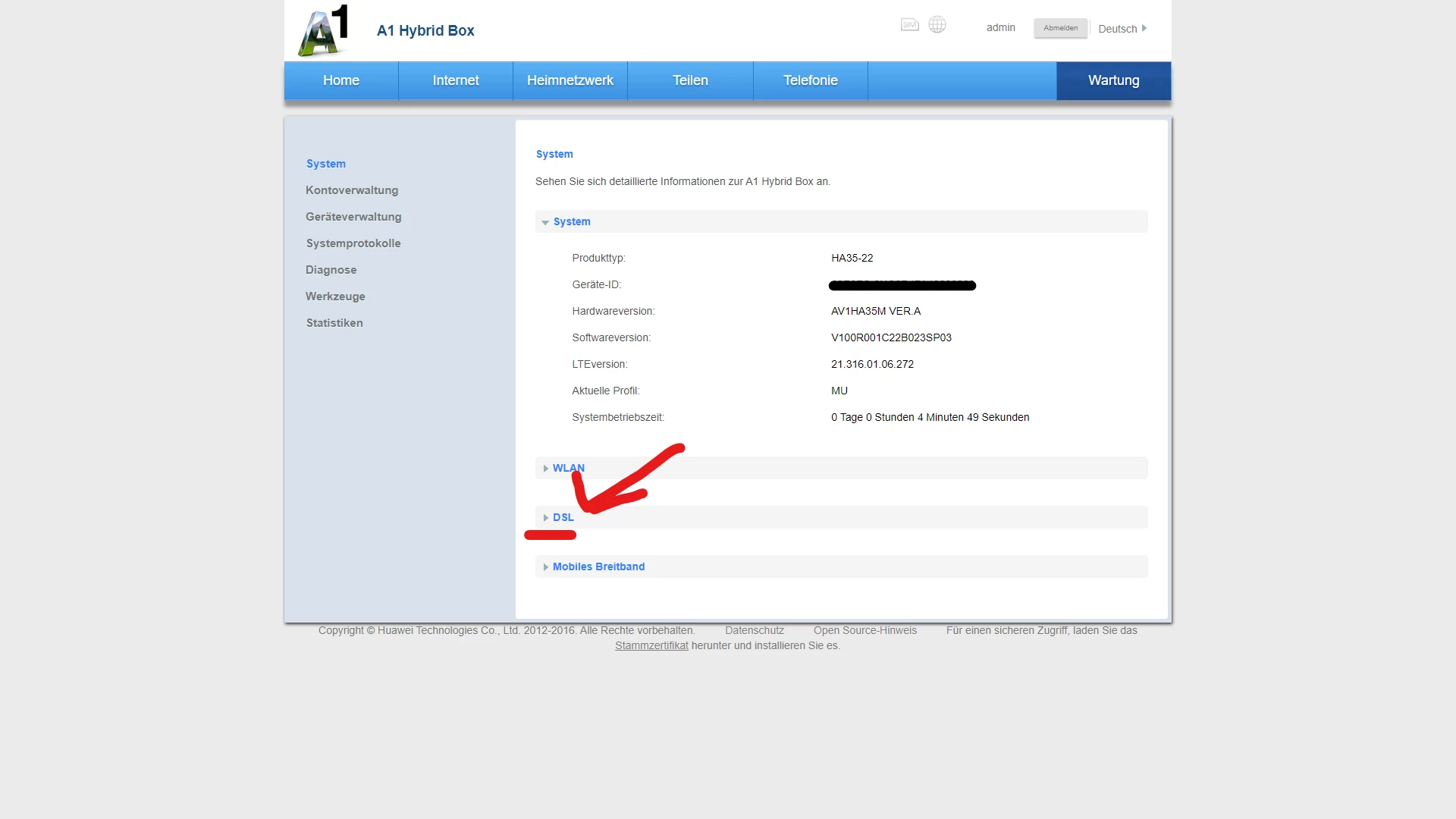Click the Open Source-Hinweis link

pyautogui.click(x=864, y=630)
